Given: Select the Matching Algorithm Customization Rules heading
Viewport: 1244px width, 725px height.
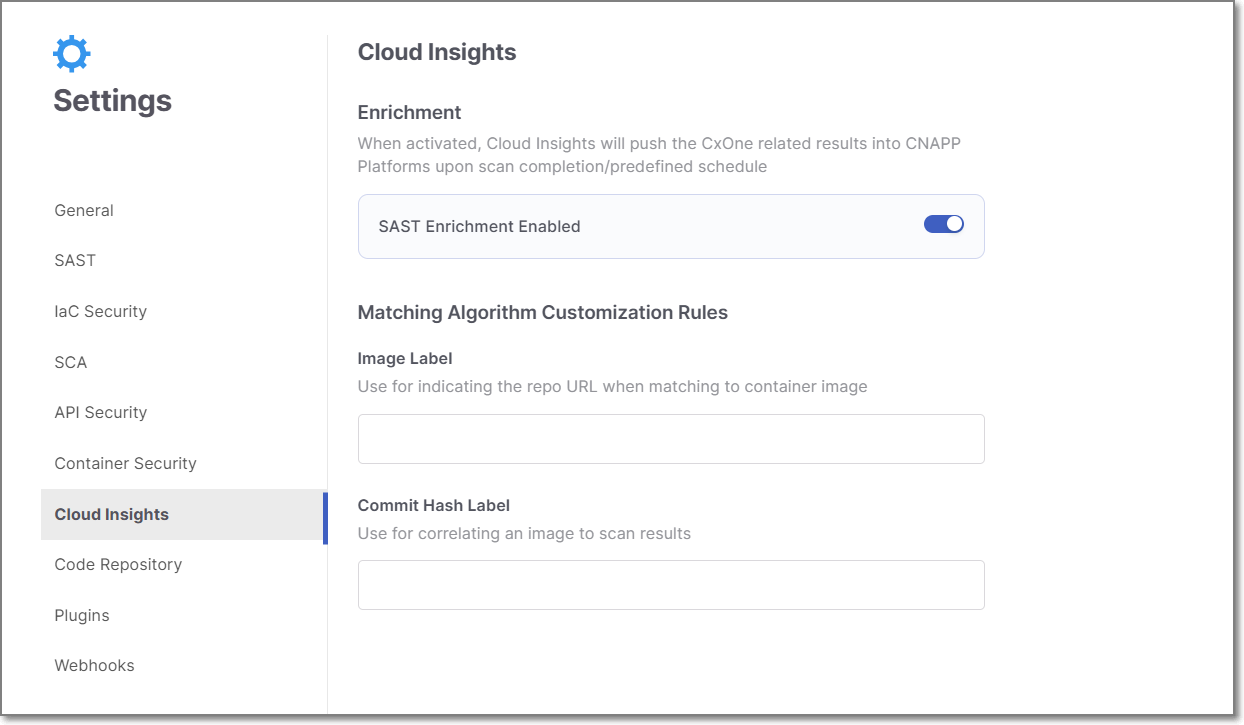Looking at the screenshot, I should 542,312.
